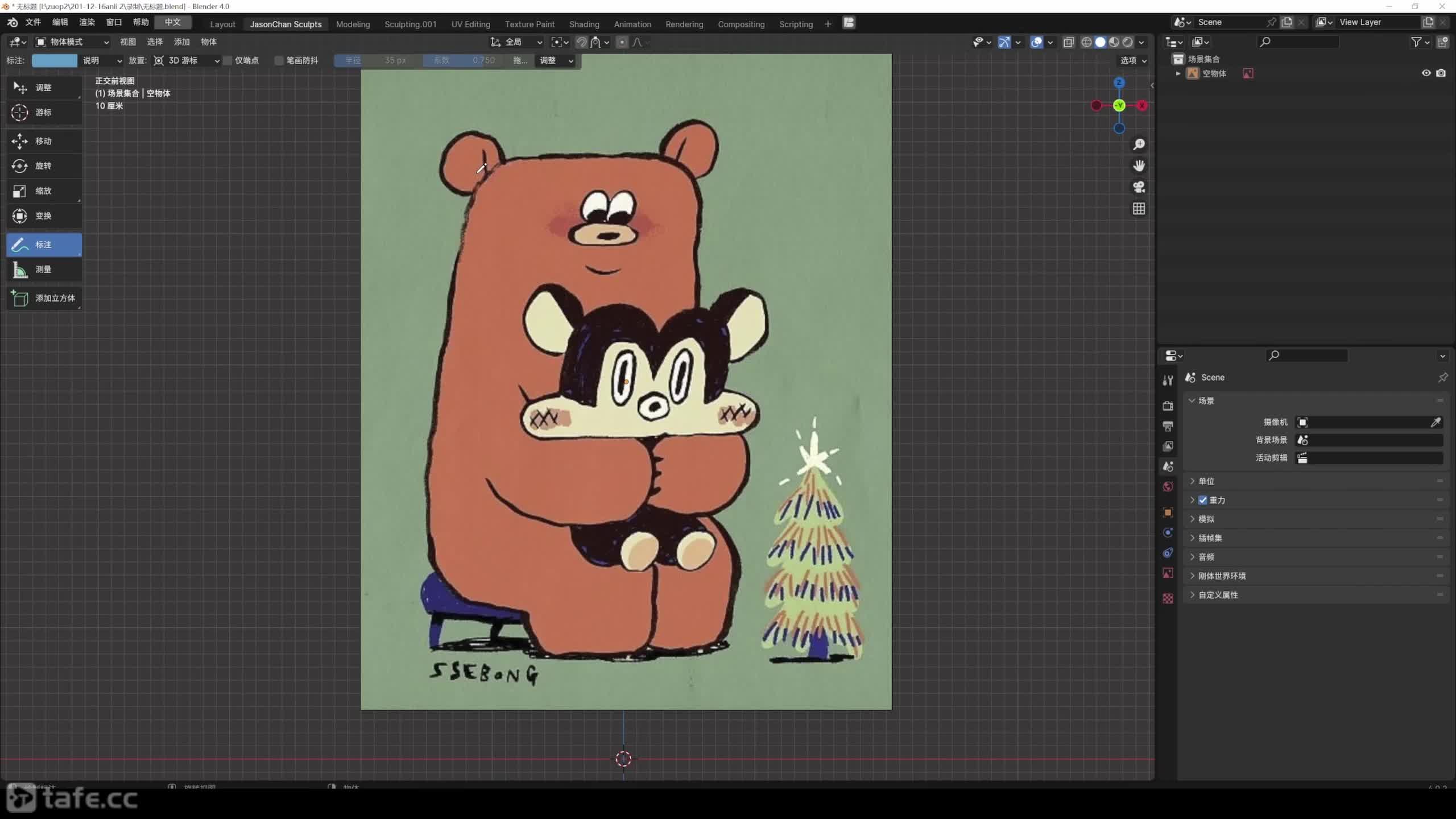Viewport: 1456px width, 819px height.
Task: Select the 调整 (Tweak) tool
Action: click(x=44, y=88)
